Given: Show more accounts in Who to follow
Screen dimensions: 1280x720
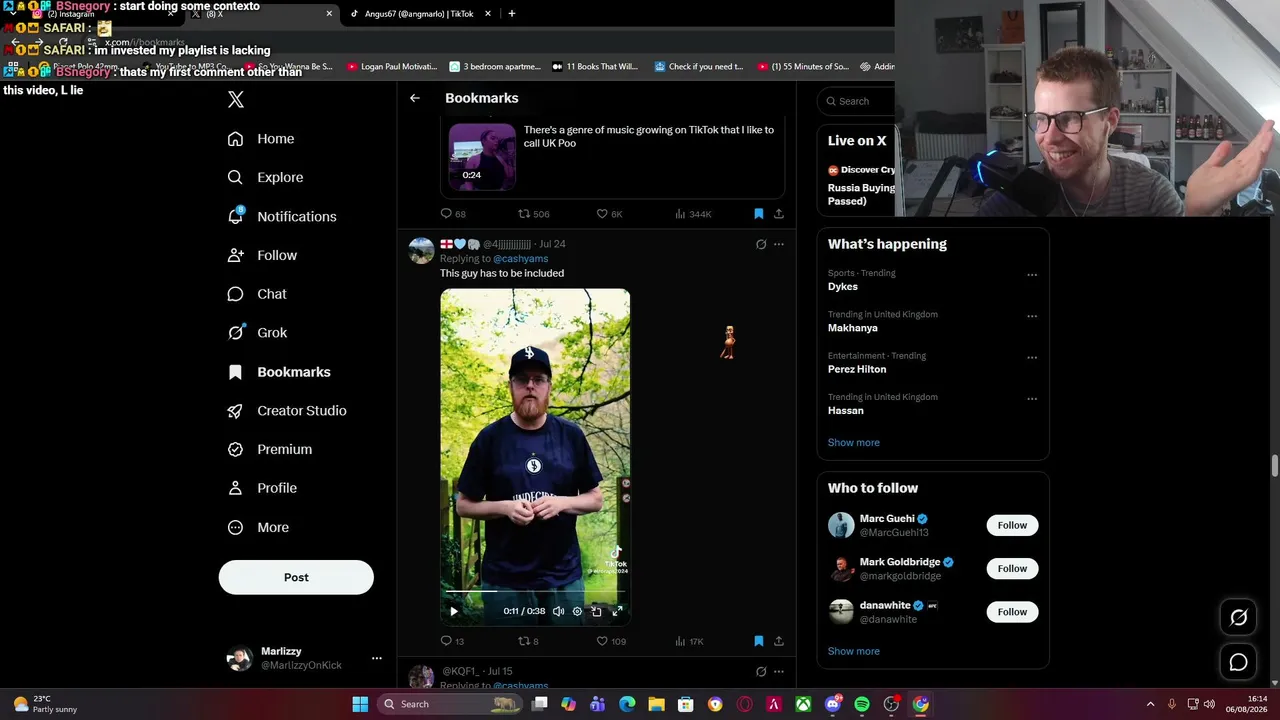Looking at the screenshot, I should click(x=854, y=651).
